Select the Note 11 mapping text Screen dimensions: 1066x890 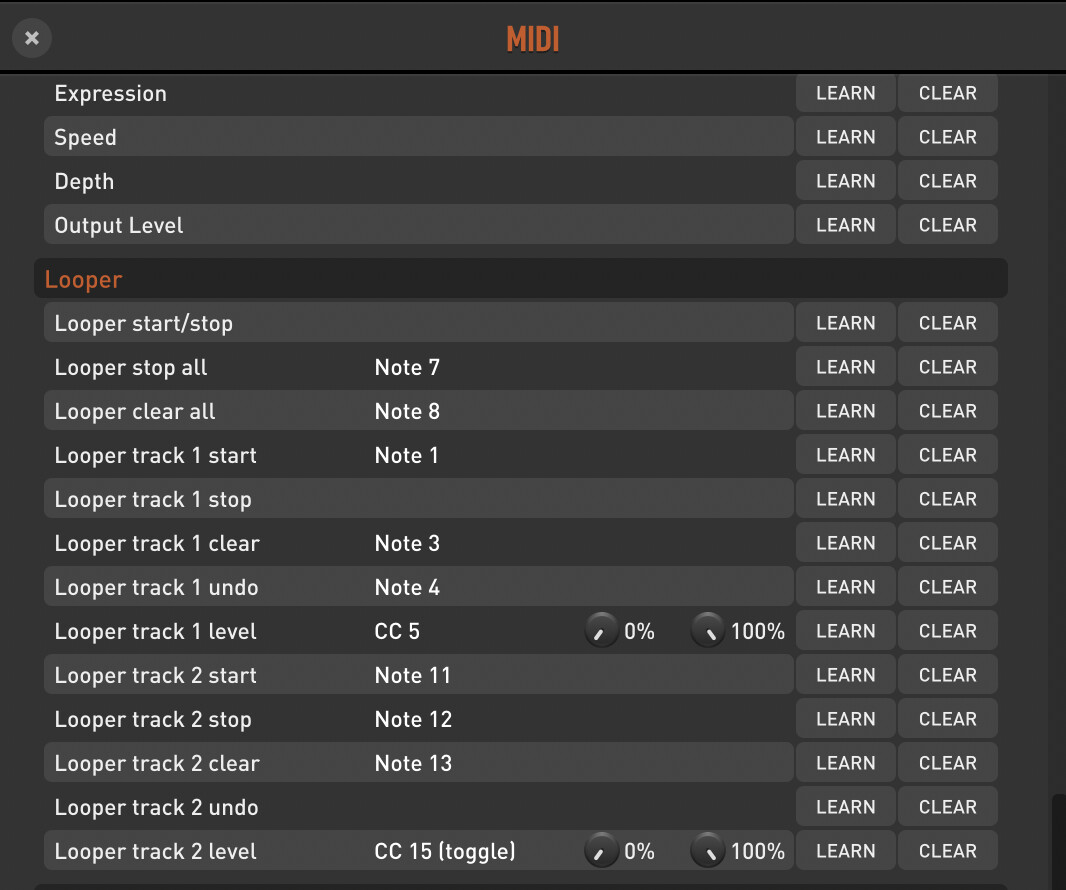[413, 674]
